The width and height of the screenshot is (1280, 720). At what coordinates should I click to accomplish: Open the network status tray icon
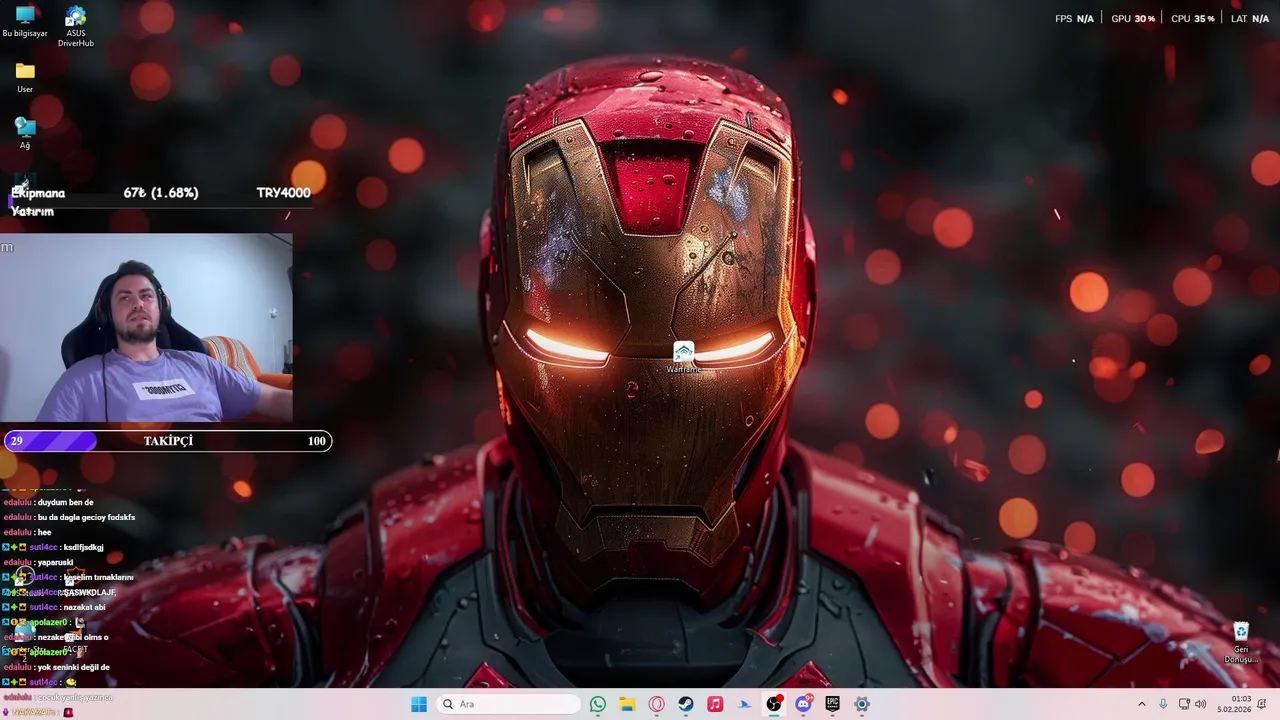point(1184,704)
